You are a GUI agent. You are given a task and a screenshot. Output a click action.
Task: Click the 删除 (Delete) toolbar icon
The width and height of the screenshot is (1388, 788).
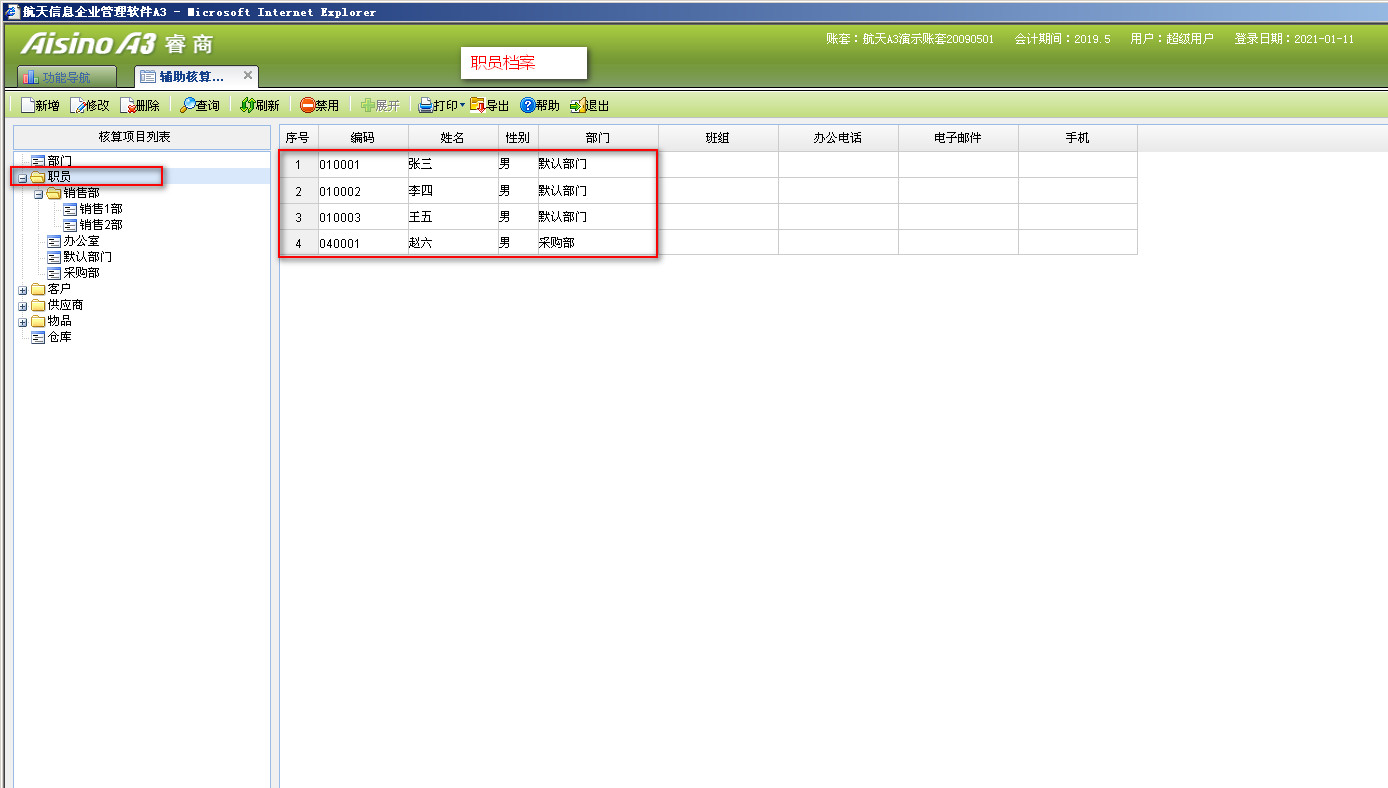pyautogui.click(x=128, y=105)
